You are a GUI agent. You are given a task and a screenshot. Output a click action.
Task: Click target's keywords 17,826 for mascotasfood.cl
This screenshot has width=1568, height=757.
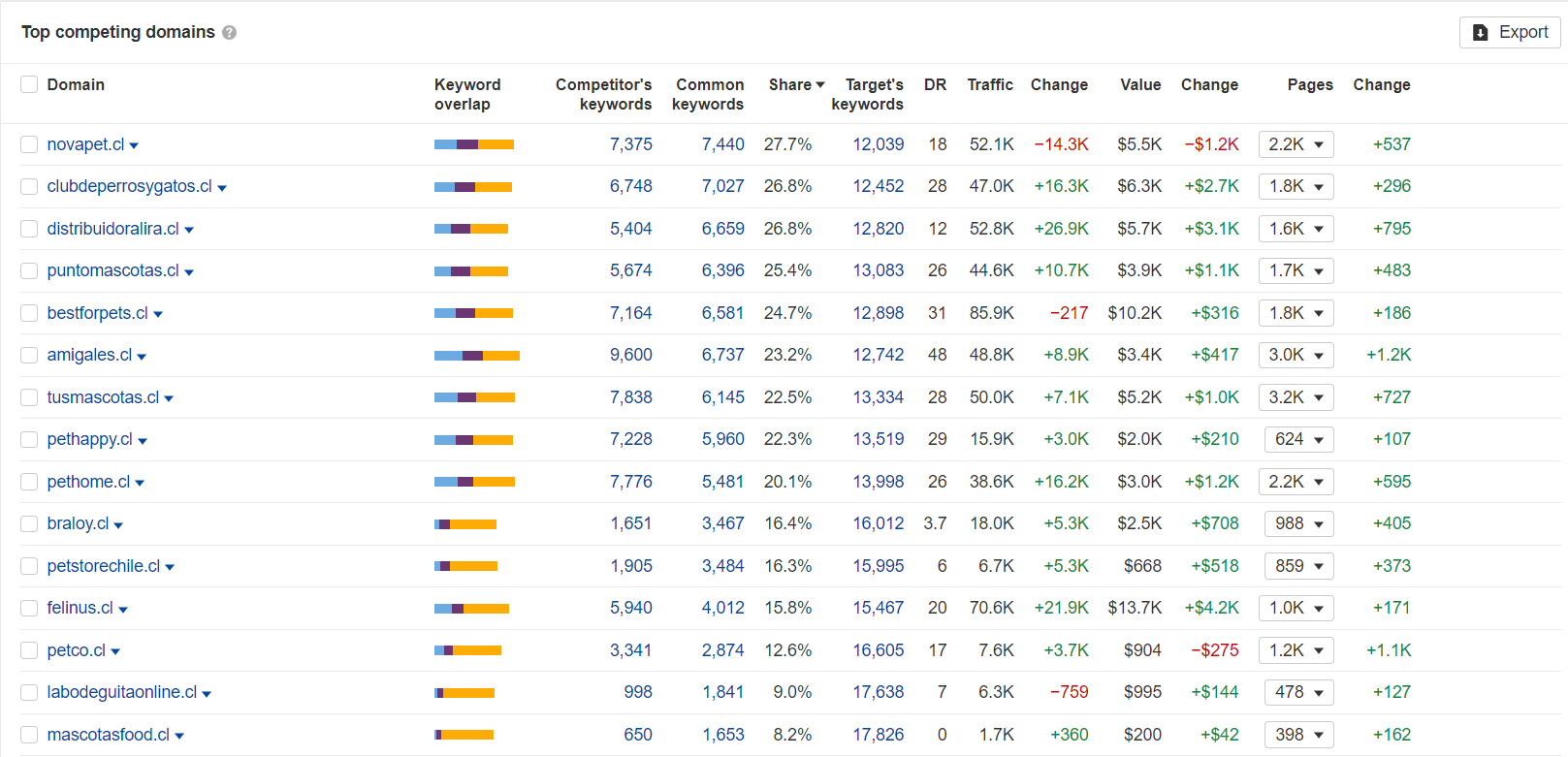pyautogui.click(x=879, y=735)
